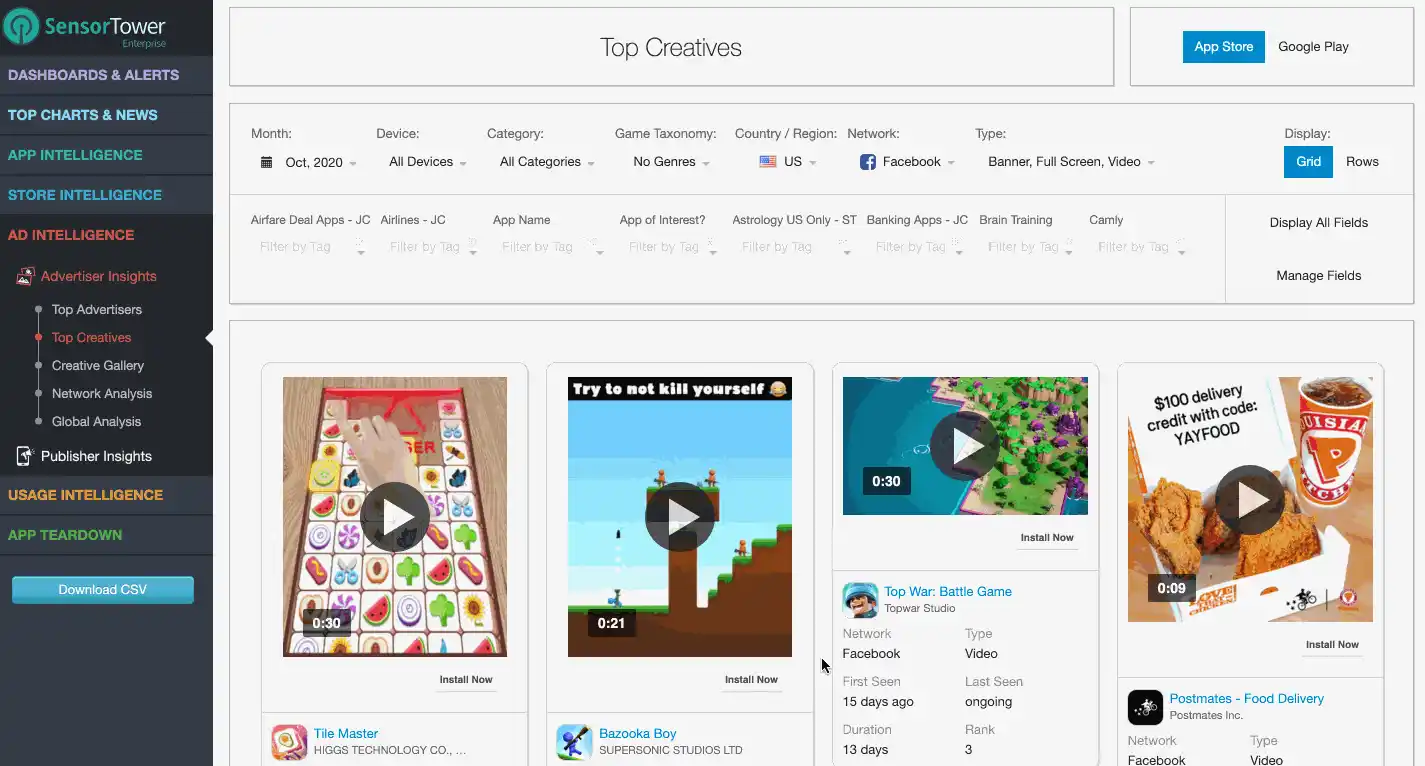
Task: Switch to App Store
Action: 1223,47
